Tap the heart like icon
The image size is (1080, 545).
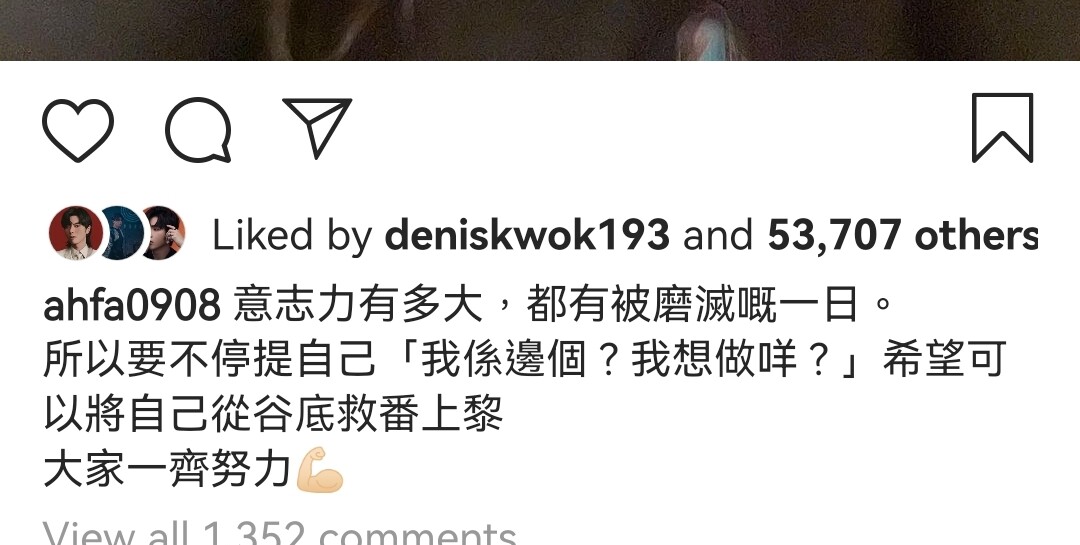coord(78,130)
